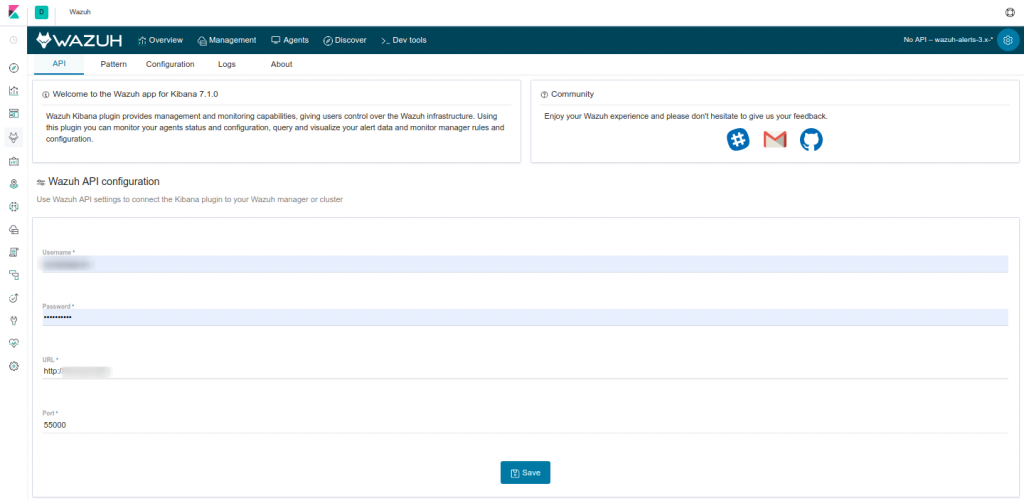Focus the Port field showing 55000
The height and width of the screenshot is (501, 1024).
[525, 425]
